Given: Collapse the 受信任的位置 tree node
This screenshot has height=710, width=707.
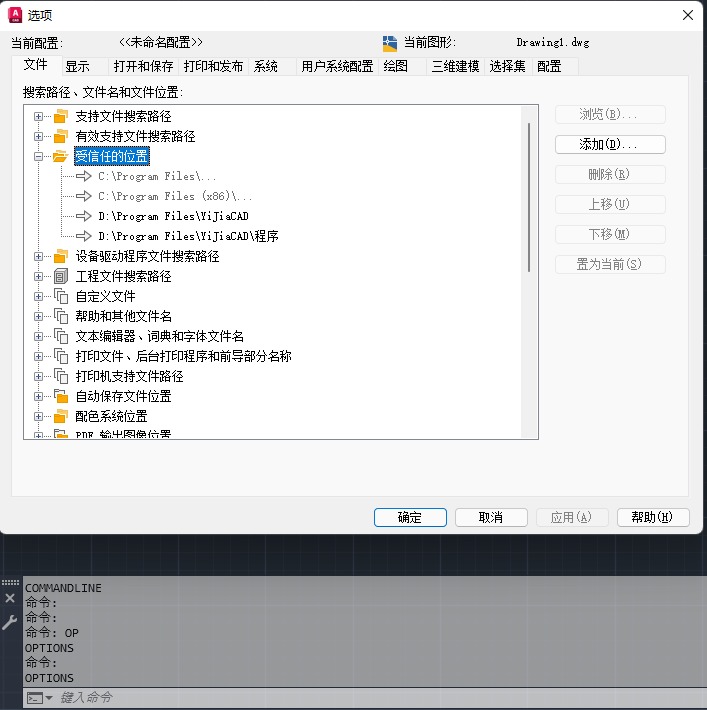Looking at the screenshot, I should [39, 156].
